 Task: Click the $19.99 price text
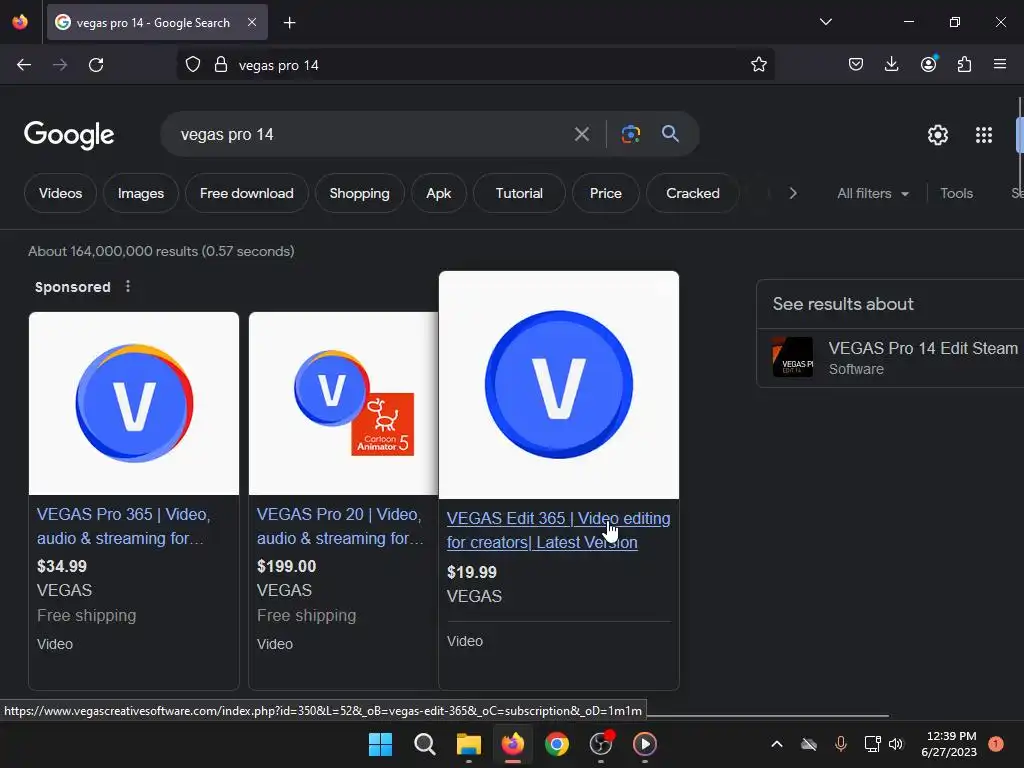click(x=472, y=573)
